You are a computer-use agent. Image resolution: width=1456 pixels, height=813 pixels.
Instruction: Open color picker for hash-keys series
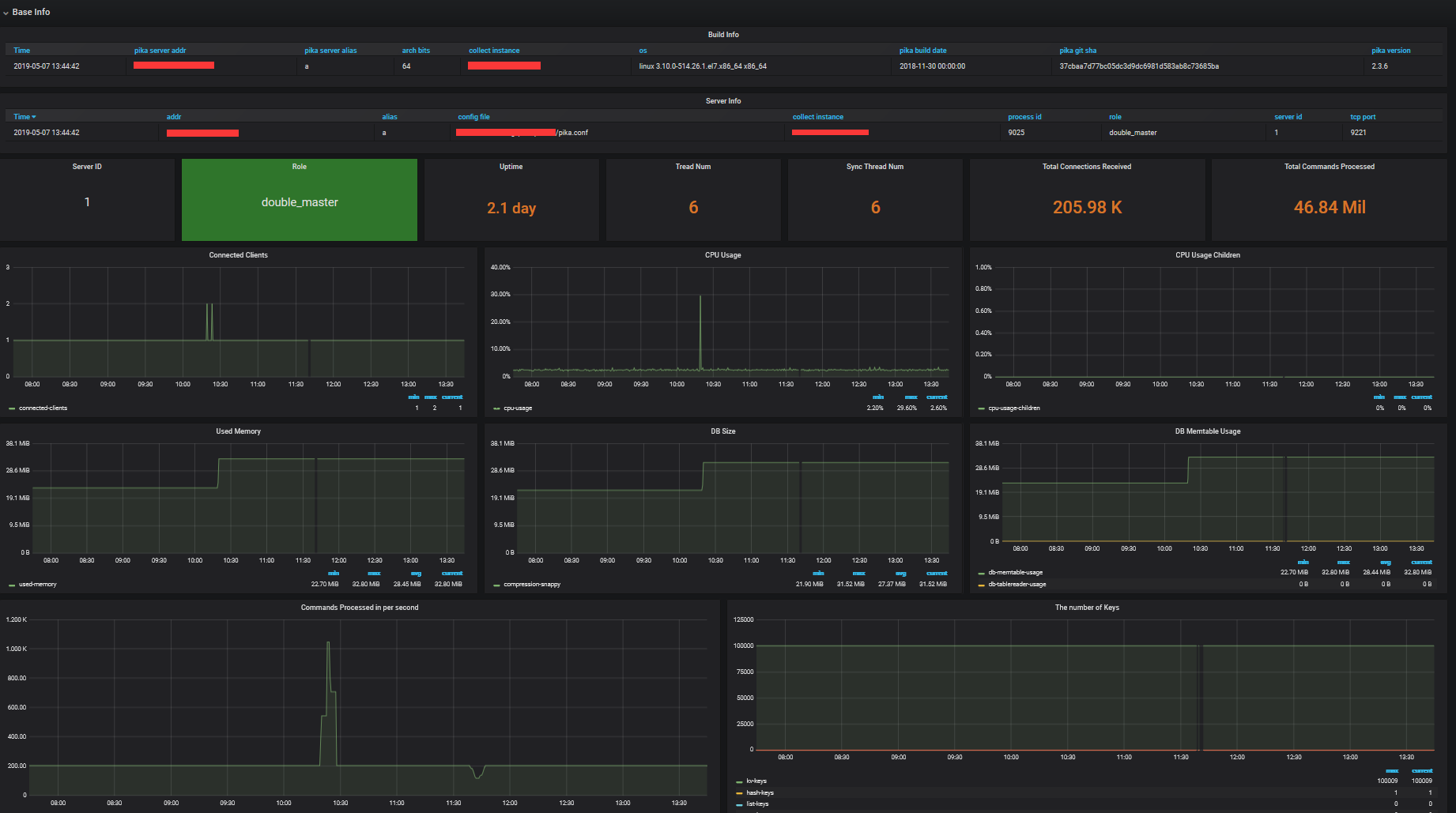pyautogui.click(x=739, y=793)
